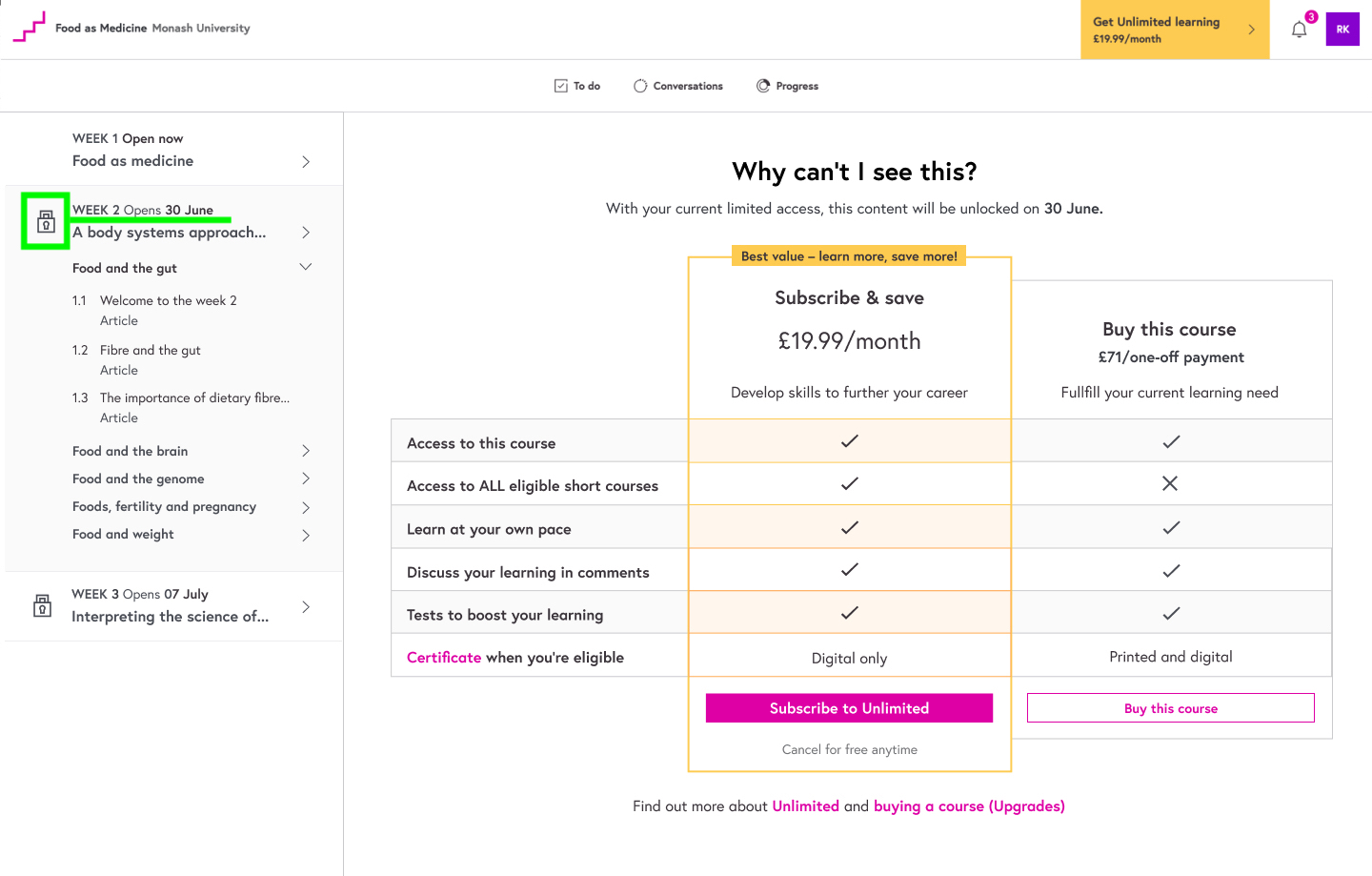The width and height of the screenshot is (1372, 876).
Task: Expand the Food and the brain section
Action: click(306, 451)
